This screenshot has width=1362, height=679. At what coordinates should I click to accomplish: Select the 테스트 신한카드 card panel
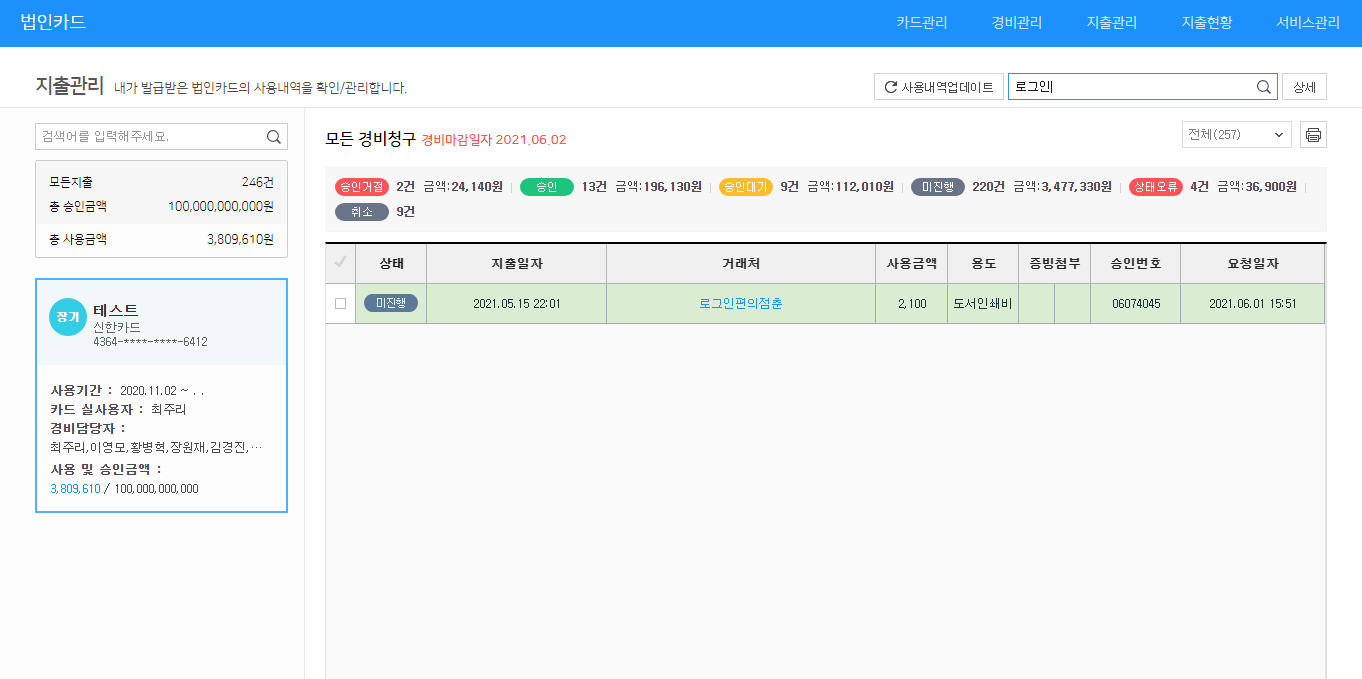[161, 395]
